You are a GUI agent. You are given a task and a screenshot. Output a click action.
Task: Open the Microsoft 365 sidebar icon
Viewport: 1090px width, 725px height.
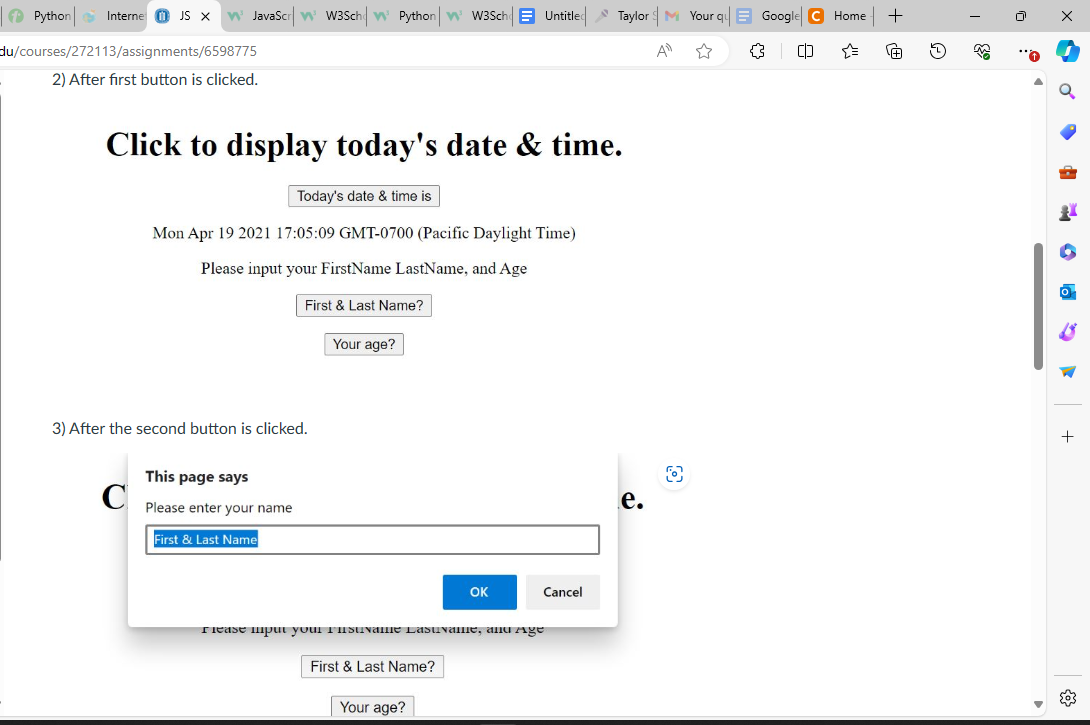point(1066,252)
